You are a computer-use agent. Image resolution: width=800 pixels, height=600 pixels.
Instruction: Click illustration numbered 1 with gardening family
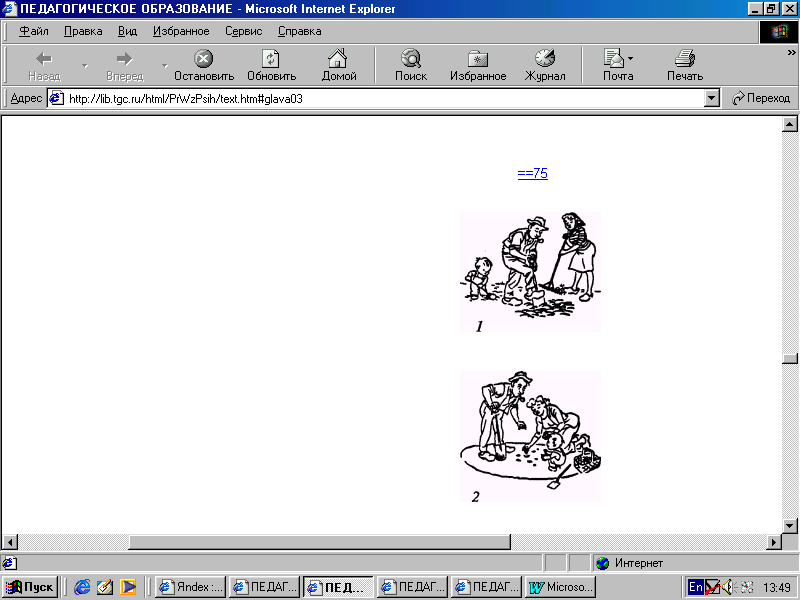(531, 272)
